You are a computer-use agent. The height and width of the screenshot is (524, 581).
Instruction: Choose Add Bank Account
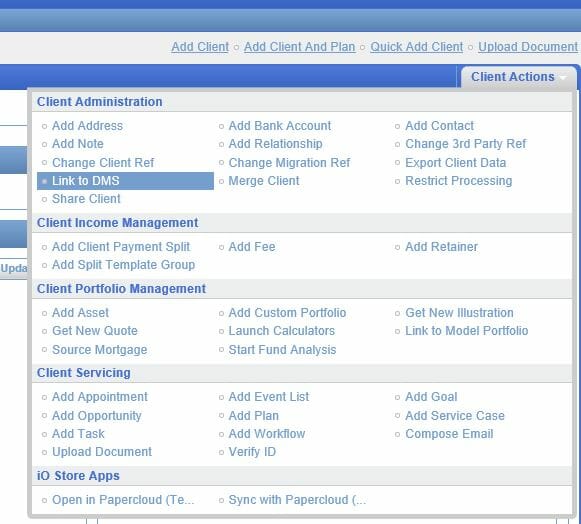pos(280,126)
